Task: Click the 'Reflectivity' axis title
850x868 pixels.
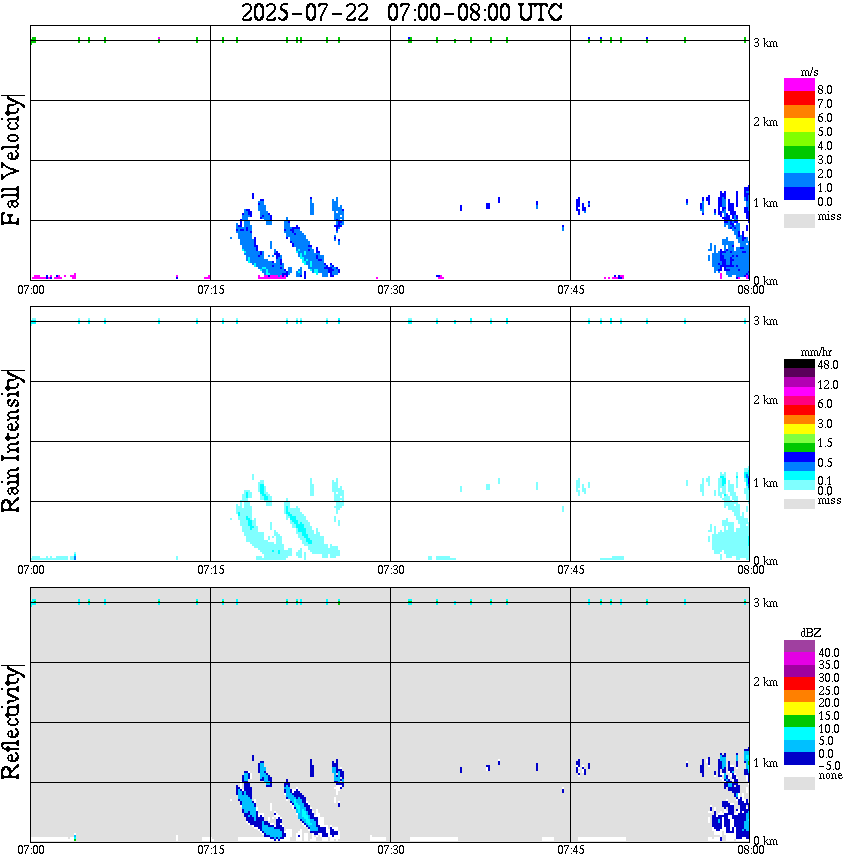Action: [x=12, y=722]
